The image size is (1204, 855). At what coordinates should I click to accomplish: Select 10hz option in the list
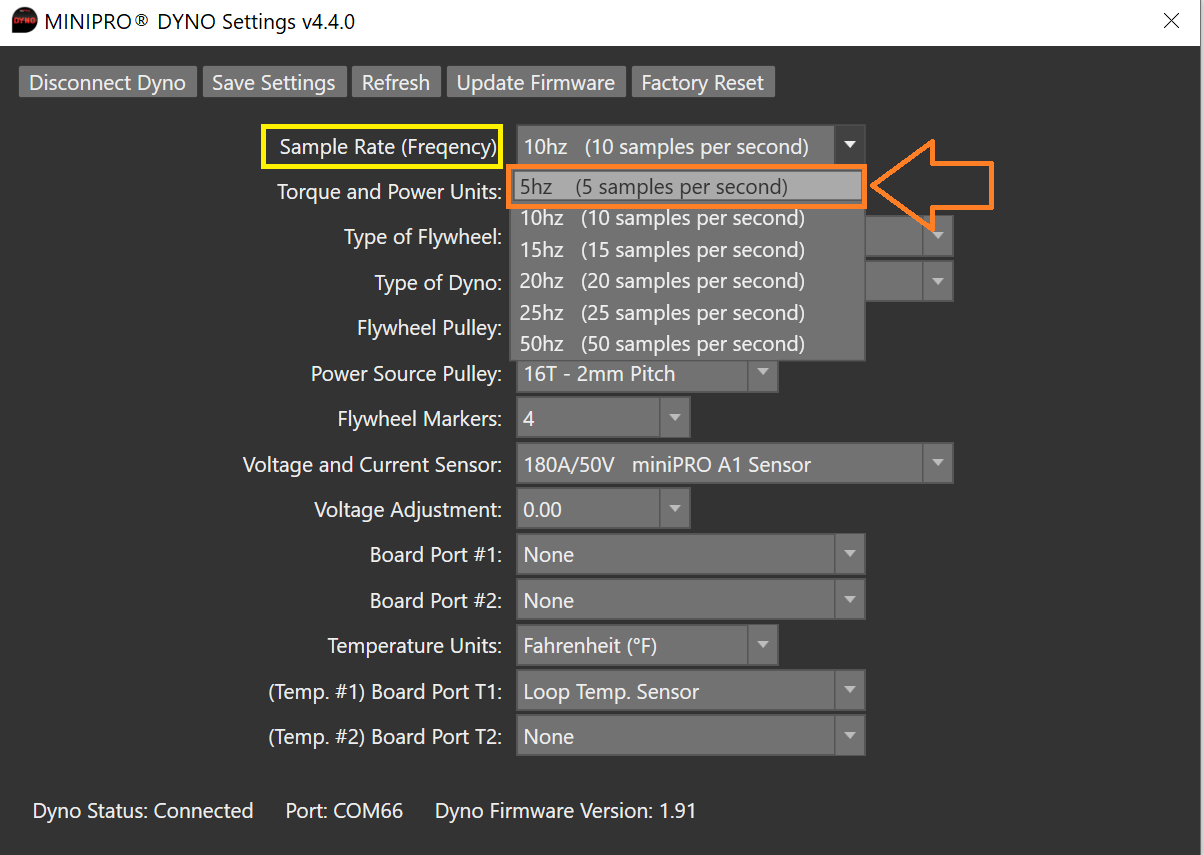click(687, 218)
